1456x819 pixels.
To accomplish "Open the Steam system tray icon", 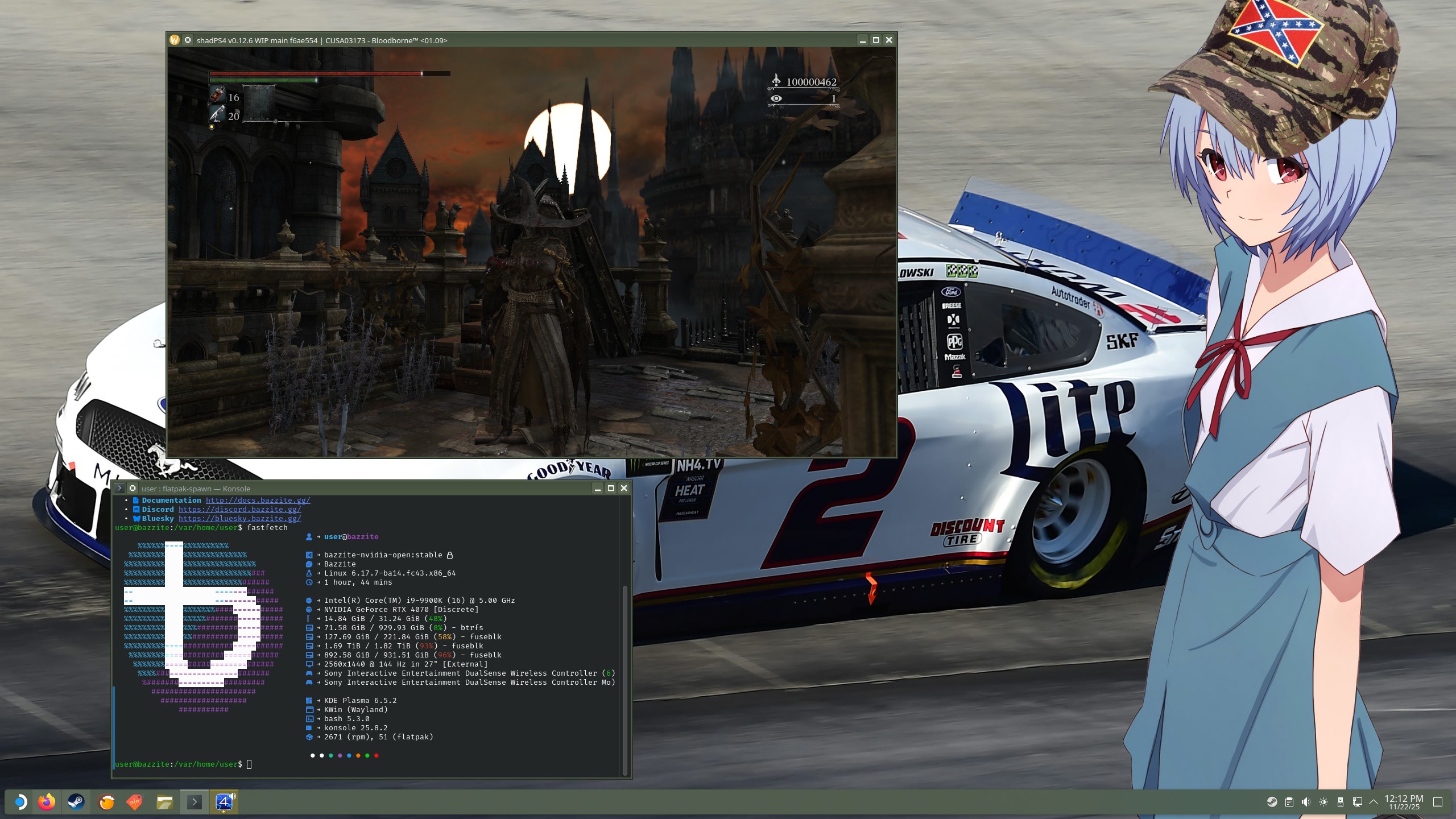I will coord(1272,802).
